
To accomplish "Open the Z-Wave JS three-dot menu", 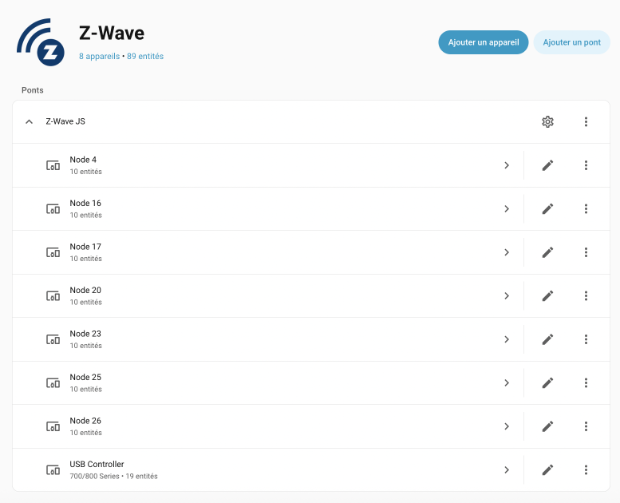I will [586, 122].
